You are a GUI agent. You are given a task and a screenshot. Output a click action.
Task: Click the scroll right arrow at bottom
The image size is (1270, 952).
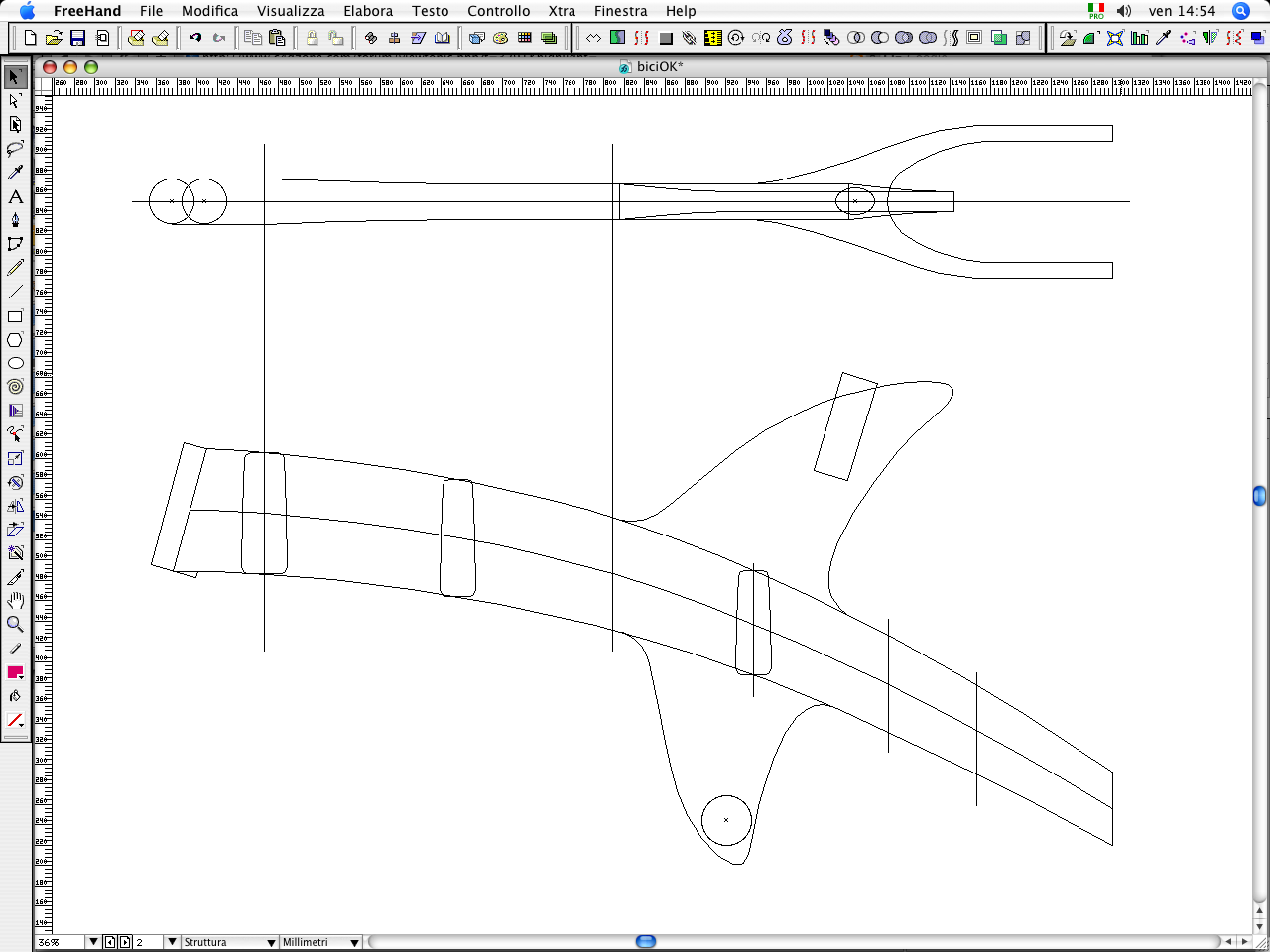tap(1244, 941)
